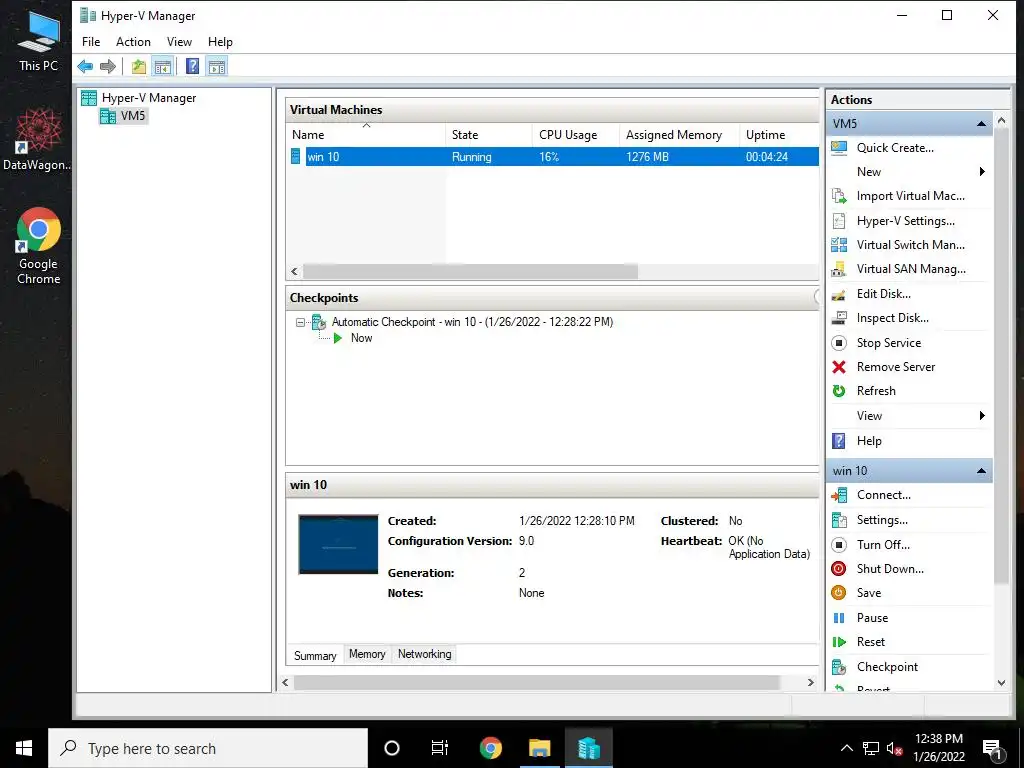Select the win 10 virtual machine row

pos(554,157)
